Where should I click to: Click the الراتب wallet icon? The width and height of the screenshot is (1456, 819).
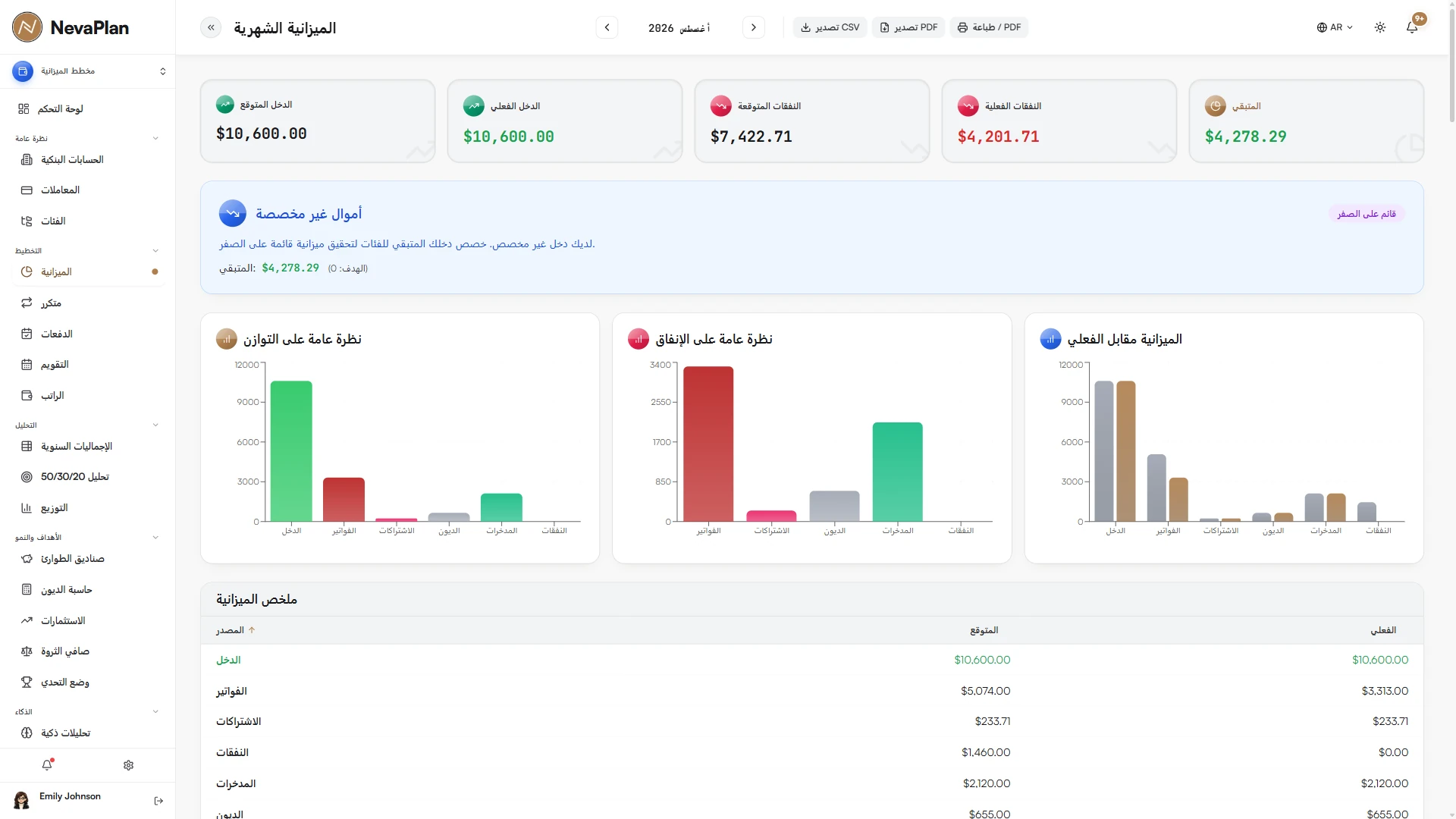(x=27, y=395)
